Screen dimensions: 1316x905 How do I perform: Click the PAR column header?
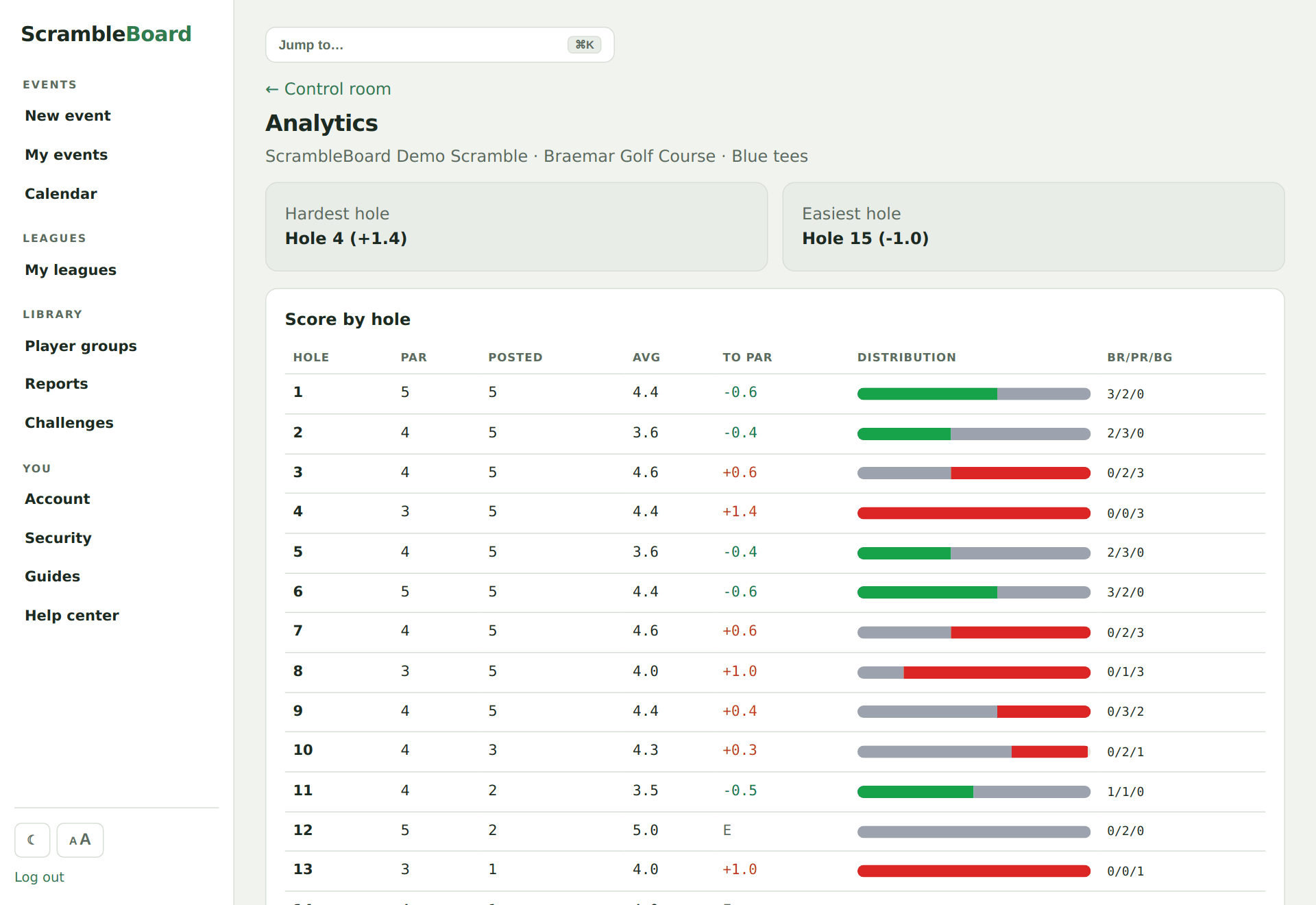[x=414, y=357]
